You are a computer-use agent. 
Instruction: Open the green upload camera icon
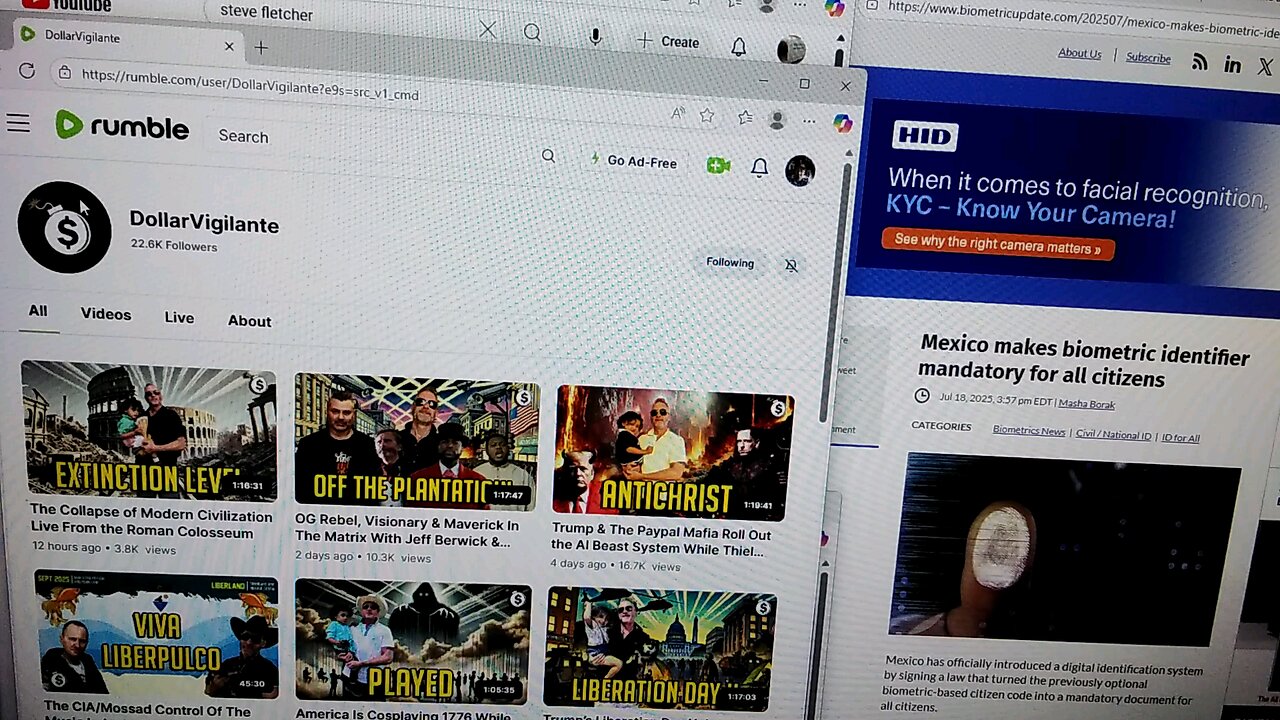[717, 165]
